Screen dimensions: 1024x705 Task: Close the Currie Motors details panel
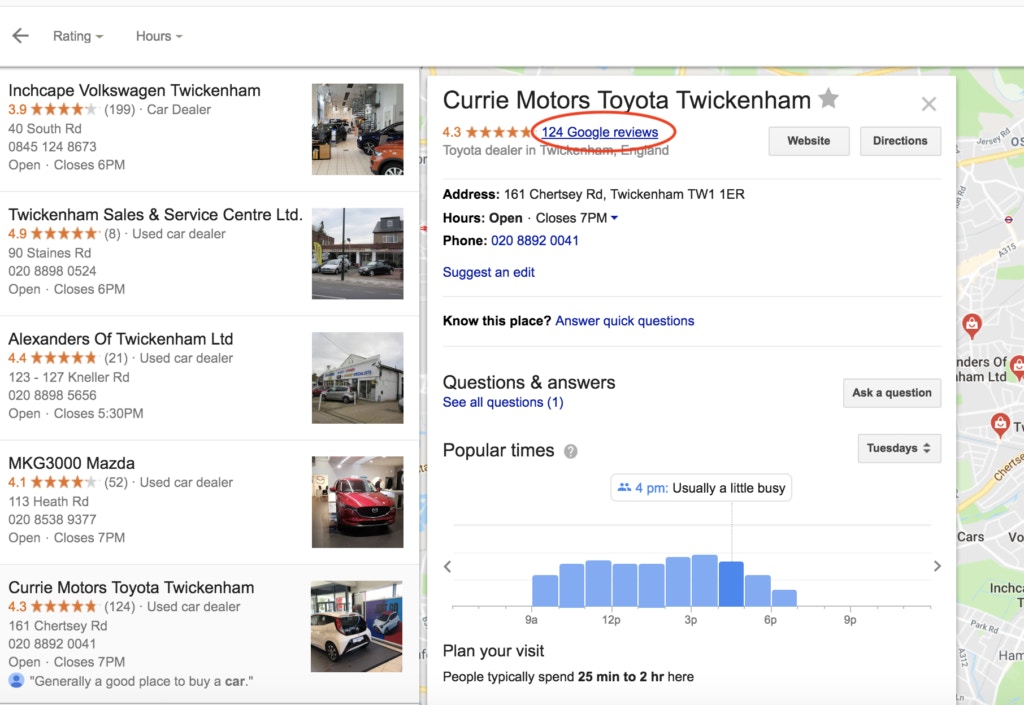click(x=929, y=104)
